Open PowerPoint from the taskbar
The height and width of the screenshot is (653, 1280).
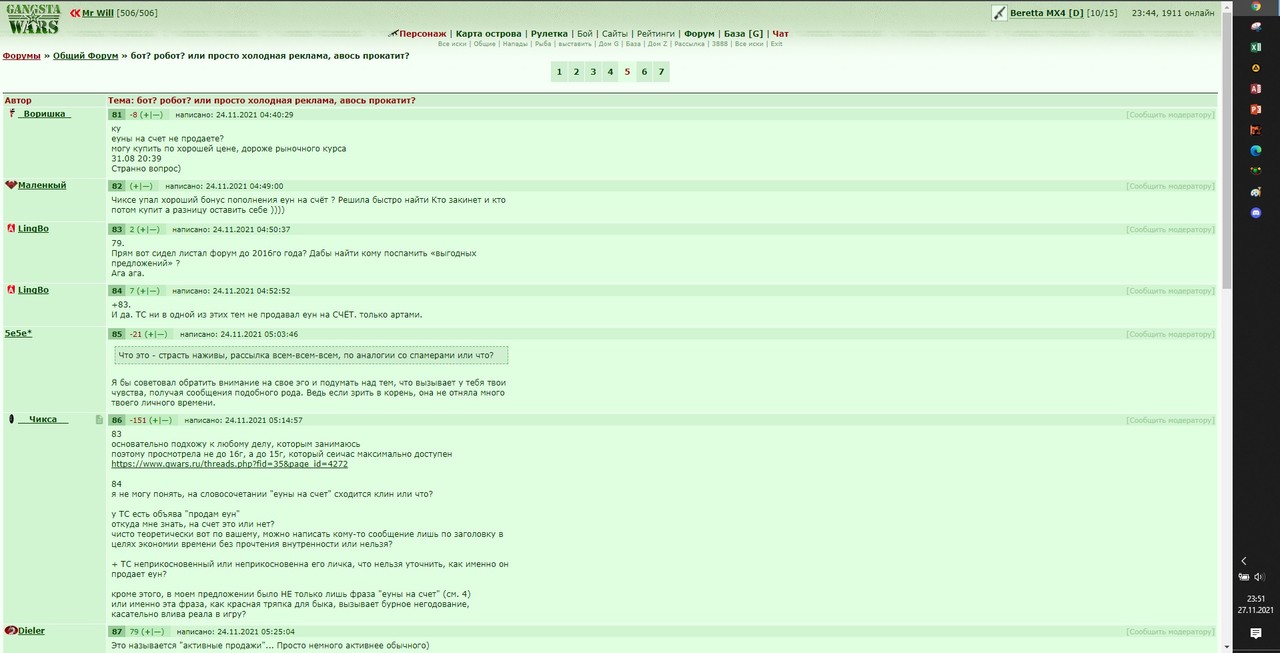(1256, 109)
